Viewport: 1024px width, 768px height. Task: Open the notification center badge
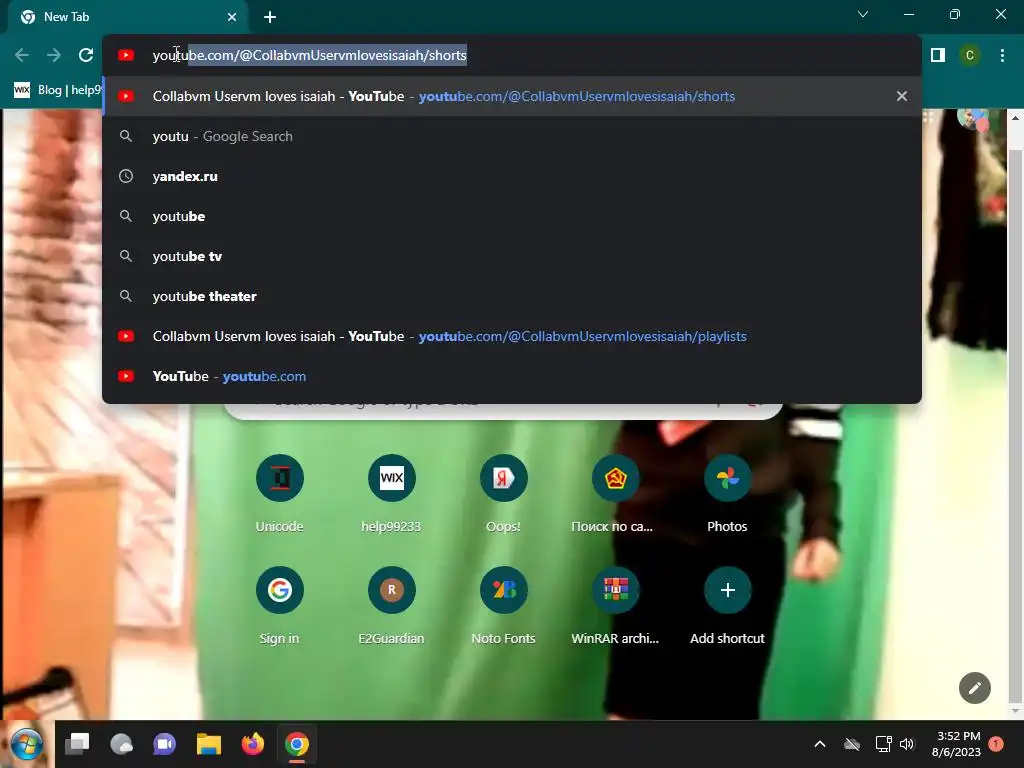coord(996,744)
